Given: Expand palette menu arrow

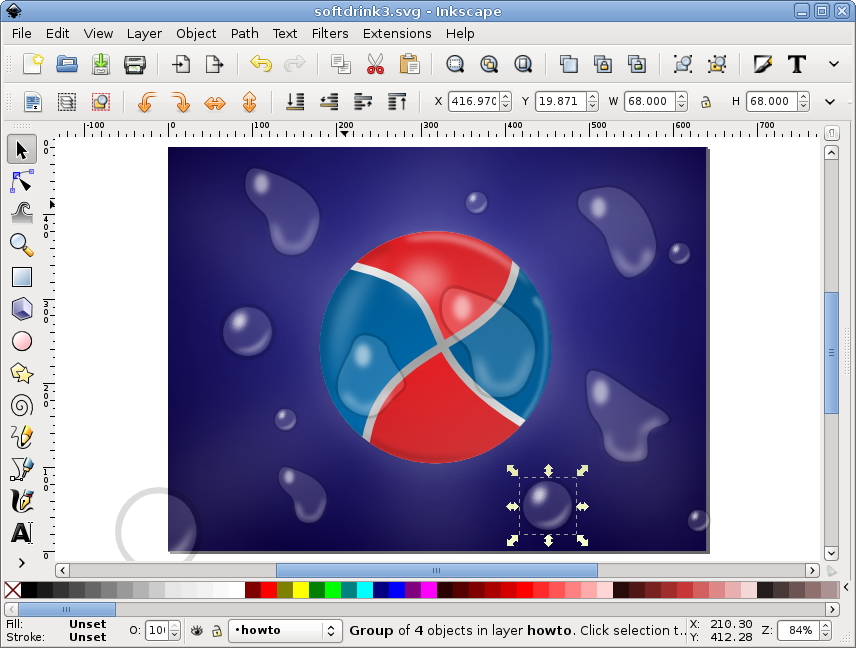Looking at the screenshot, I should pos(846,588).
